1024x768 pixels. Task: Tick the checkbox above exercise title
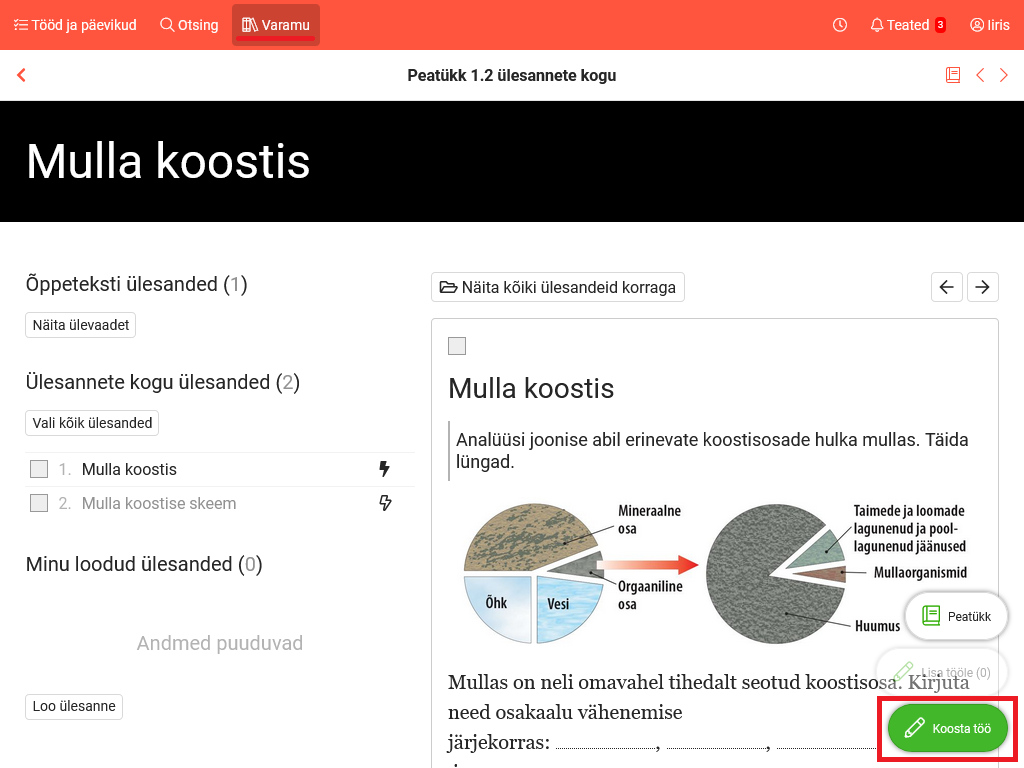point(457,346)
